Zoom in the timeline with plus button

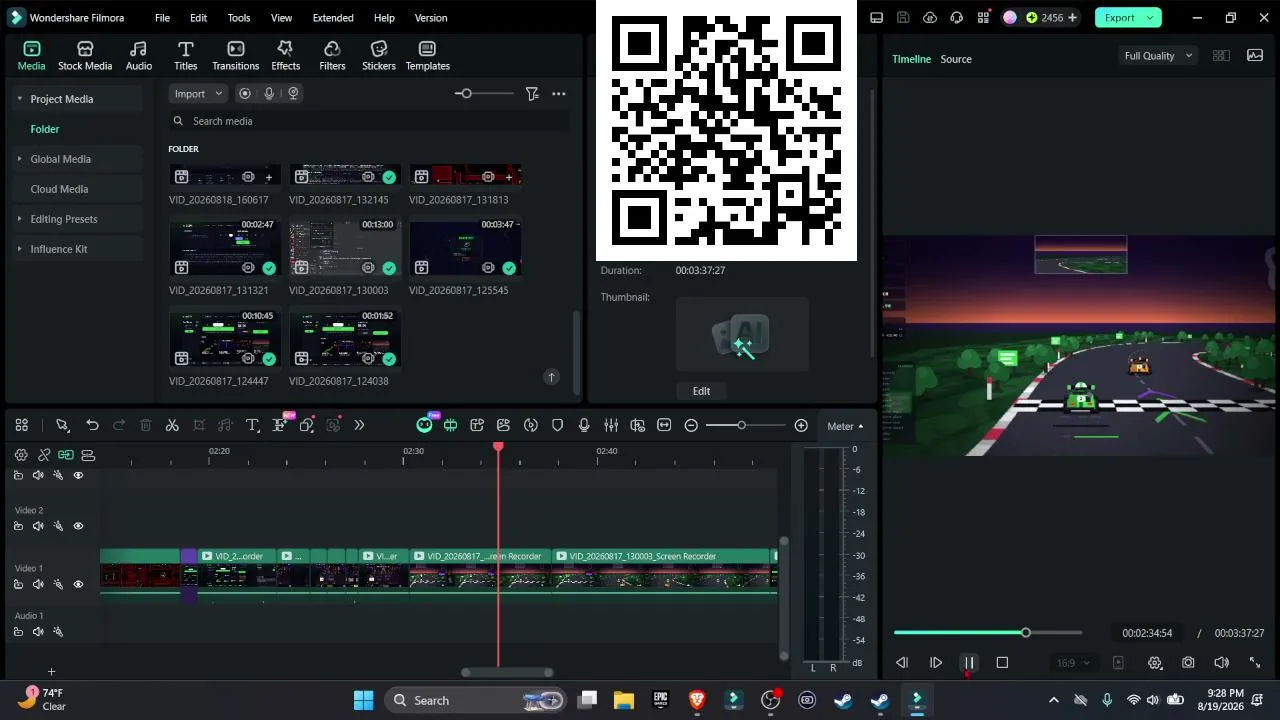pos(801,425)
